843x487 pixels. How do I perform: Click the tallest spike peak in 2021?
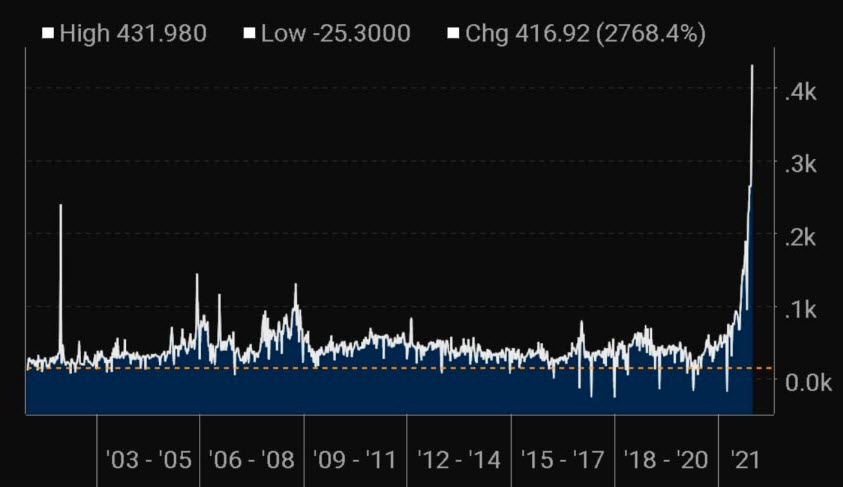752,67
